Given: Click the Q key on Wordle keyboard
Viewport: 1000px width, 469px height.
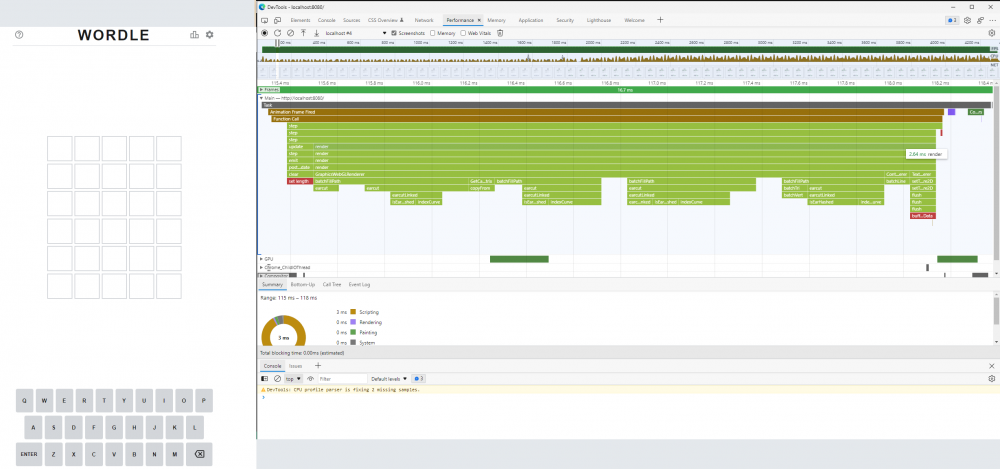Looking at the screenshot, I should pos(24,401).
